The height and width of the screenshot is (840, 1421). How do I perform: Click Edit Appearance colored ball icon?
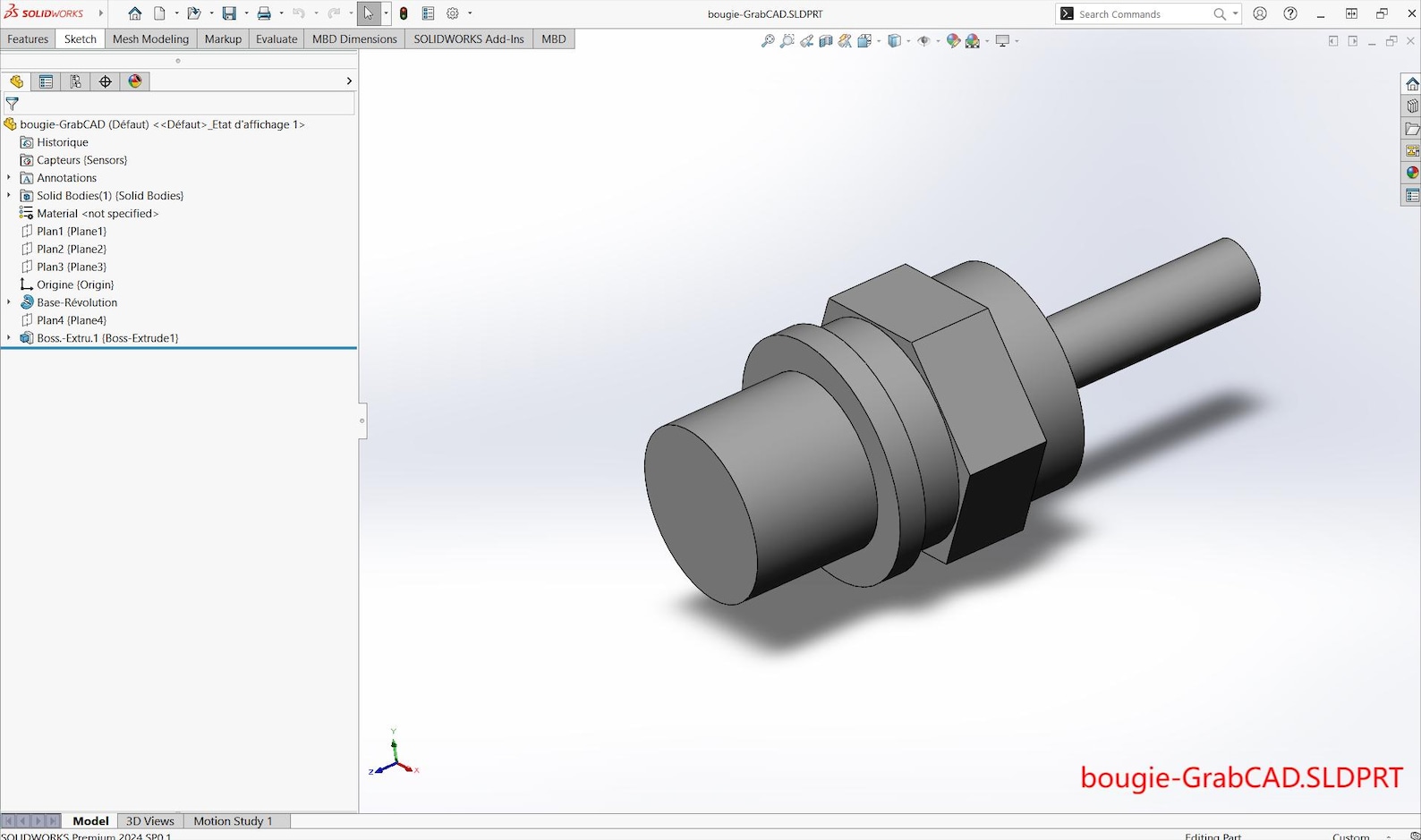coord(953,41)
